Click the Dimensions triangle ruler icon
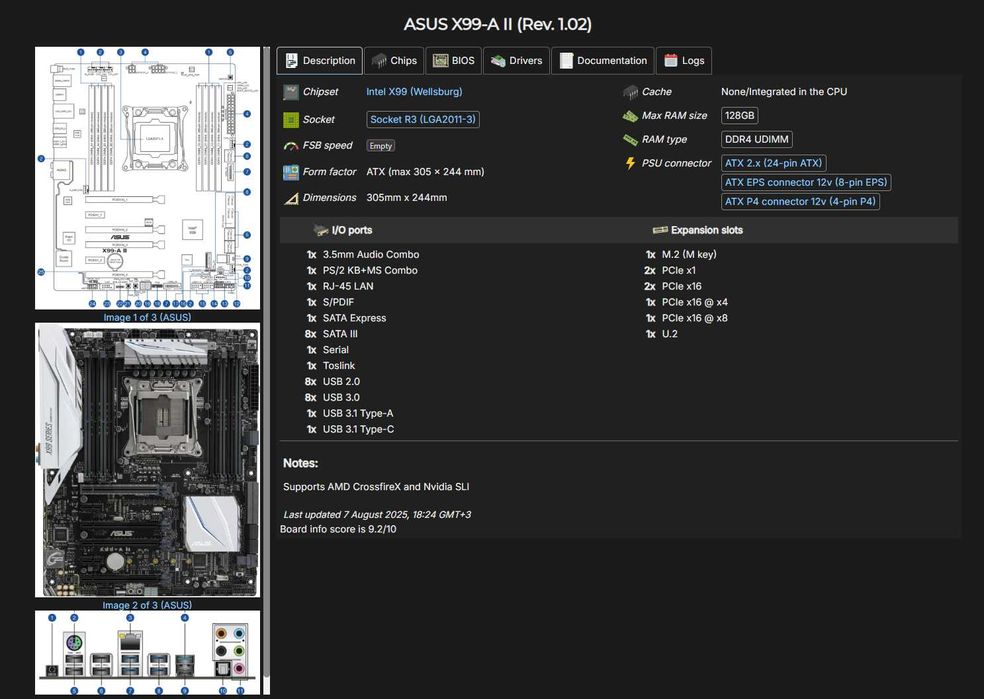 point(291,198)
